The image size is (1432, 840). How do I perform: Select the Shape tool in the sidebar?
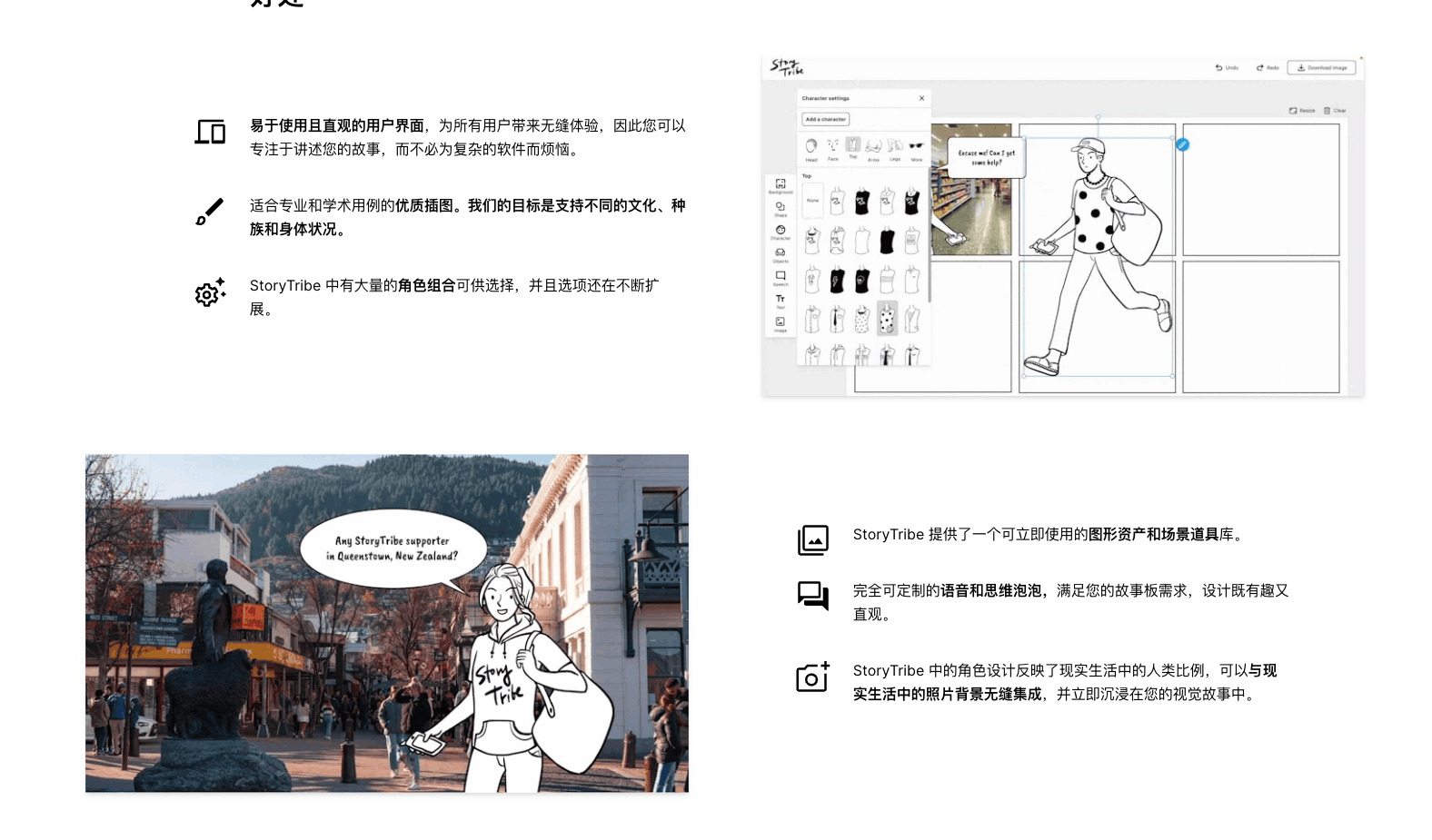[781, 209]
